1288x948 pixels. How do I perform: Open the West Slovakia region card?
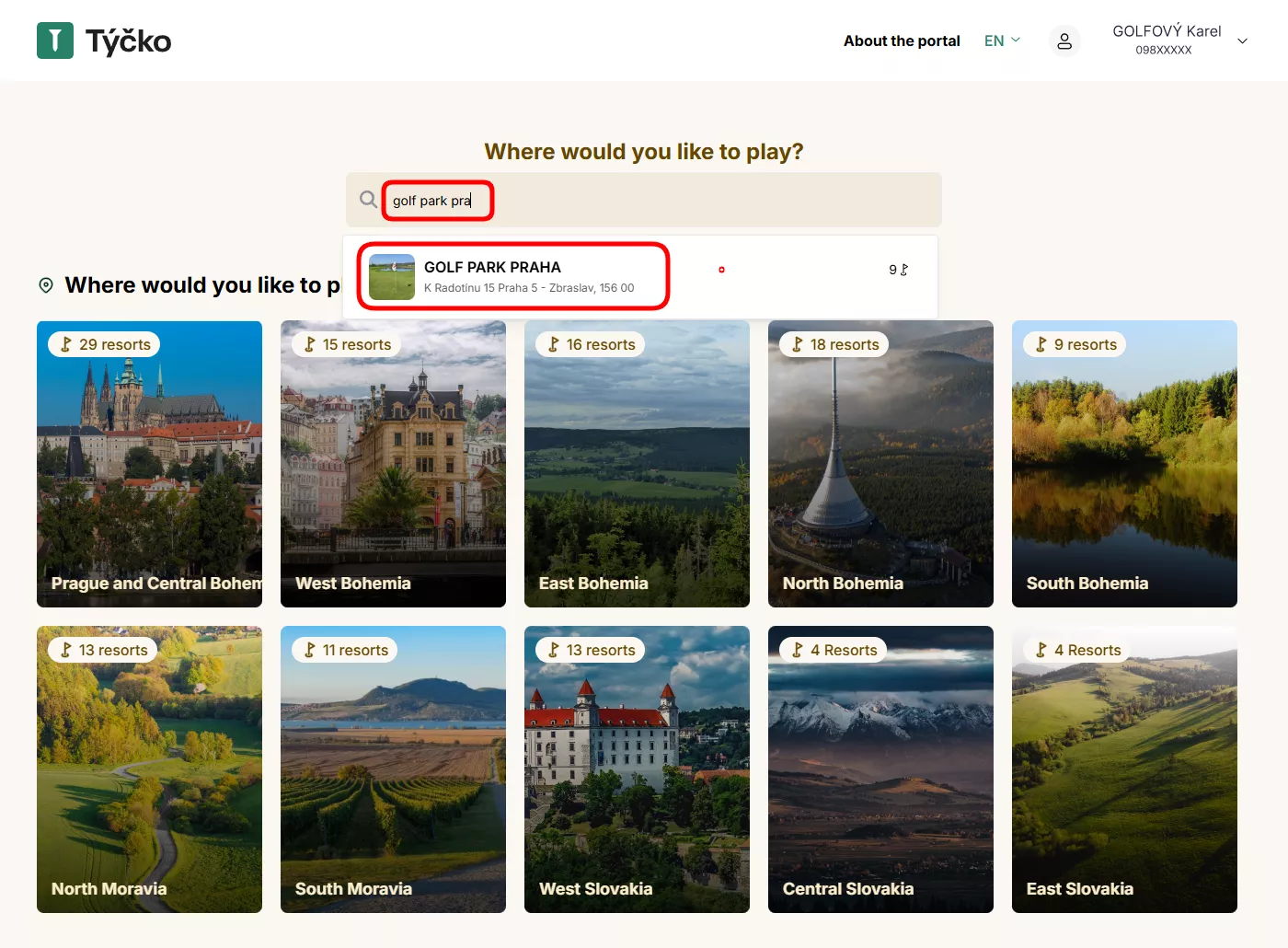point(637,769)
